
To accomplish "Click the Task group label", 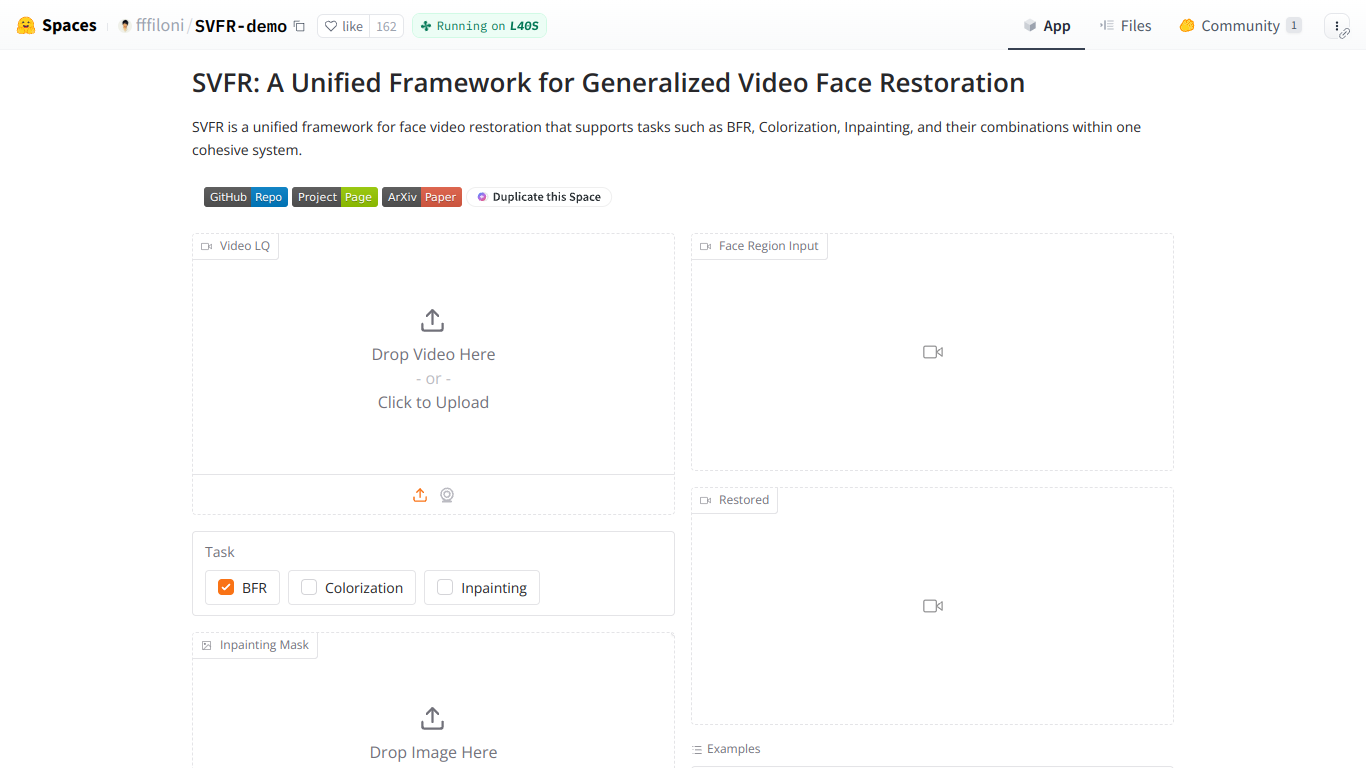I will pyautogui.click(x=220, y=552).
